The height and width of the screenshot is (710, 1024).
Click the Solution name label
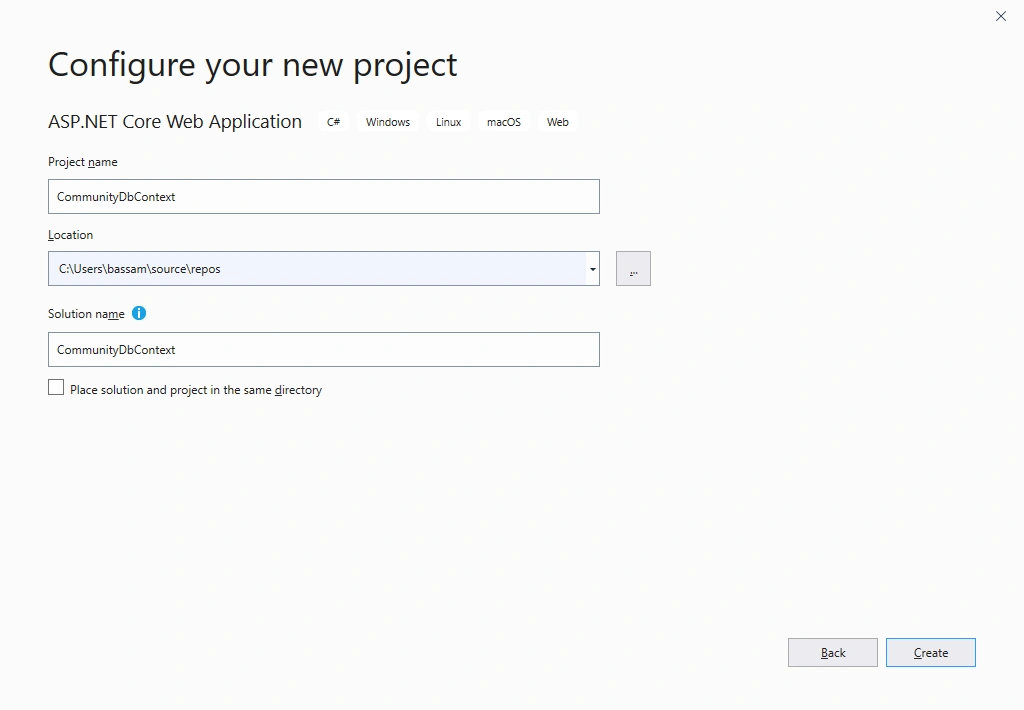click(x=86, y=314)
